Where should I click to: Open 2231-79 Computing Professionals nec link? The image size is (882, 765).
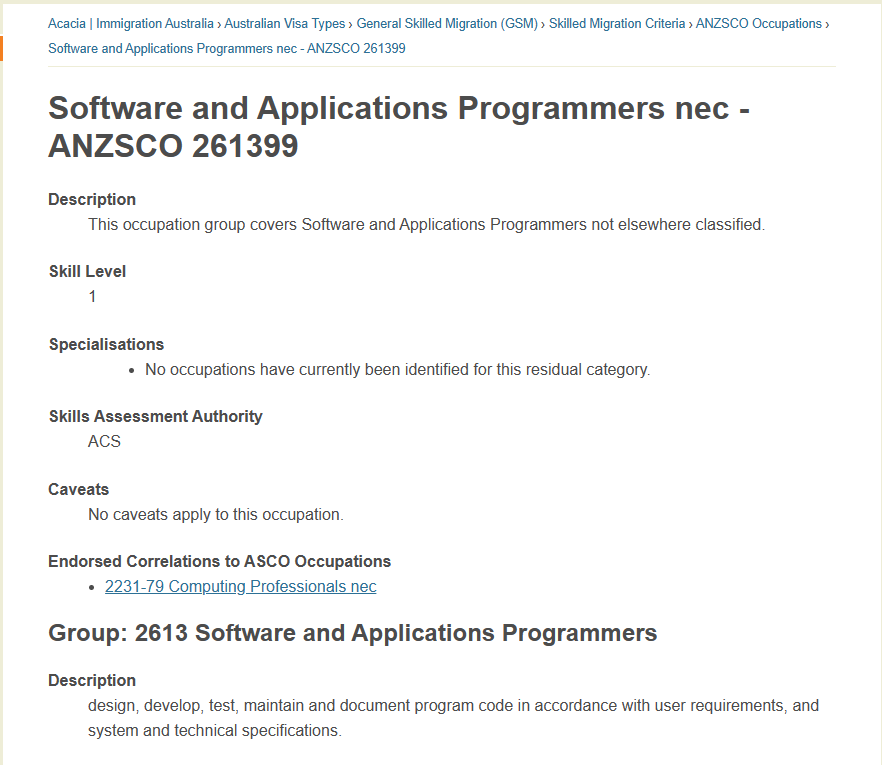(x=241, y=586)
